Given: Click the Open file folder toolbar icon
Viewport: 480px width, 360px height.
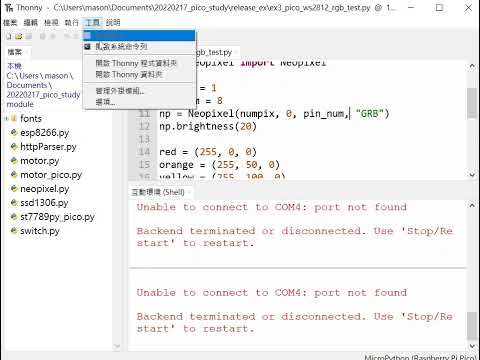Looking at the screenshot, I should click(19, 36).
